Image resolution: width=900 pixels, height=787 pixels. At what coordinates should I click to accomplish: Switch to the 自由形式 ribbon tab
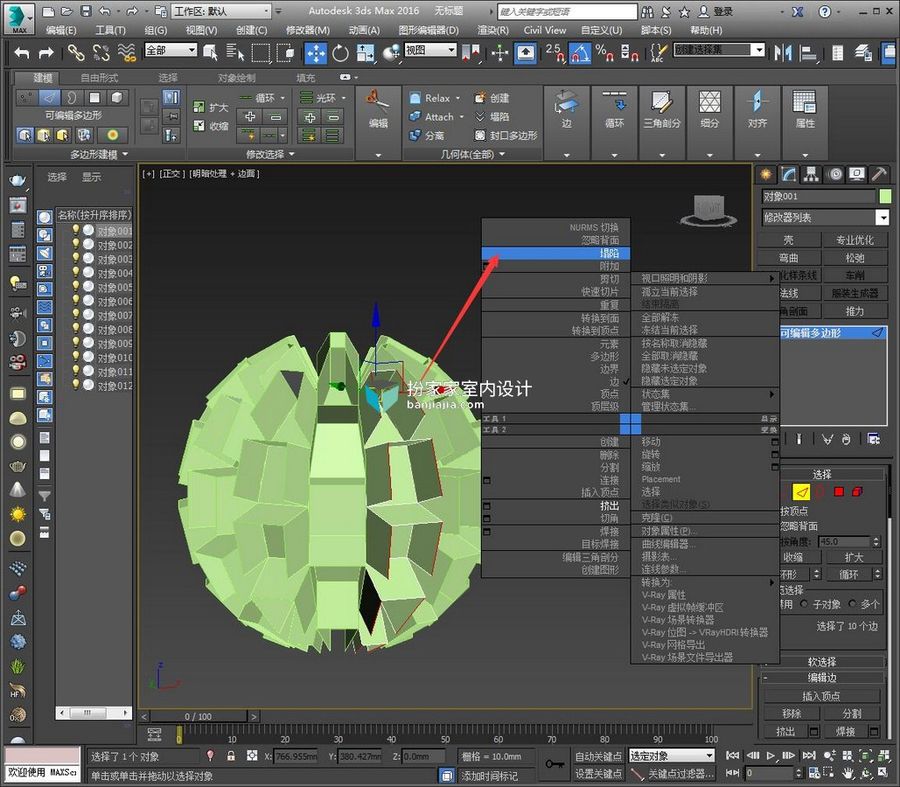[99, 77]
